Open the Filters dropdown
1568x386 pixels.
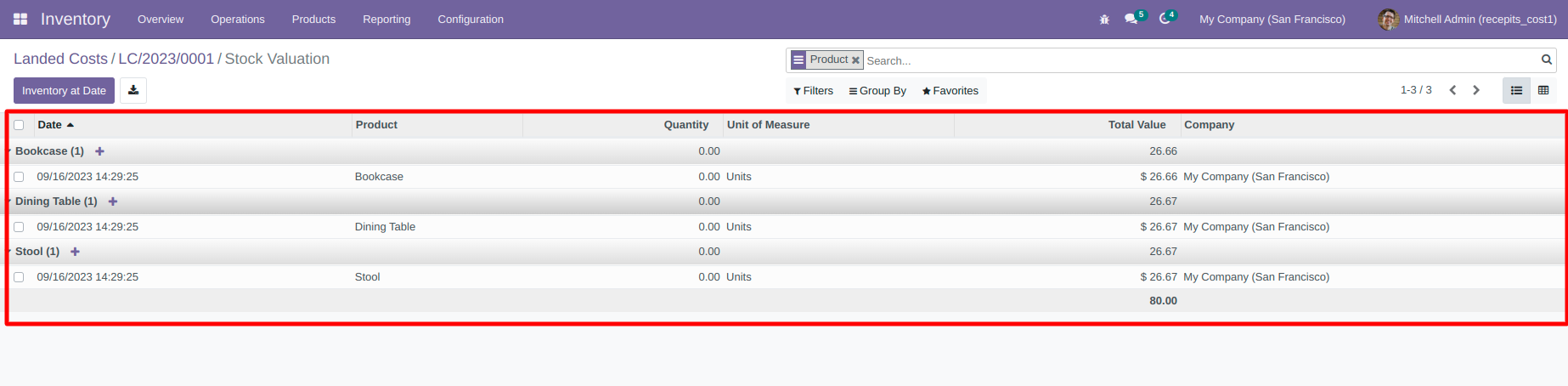point(813,91)
